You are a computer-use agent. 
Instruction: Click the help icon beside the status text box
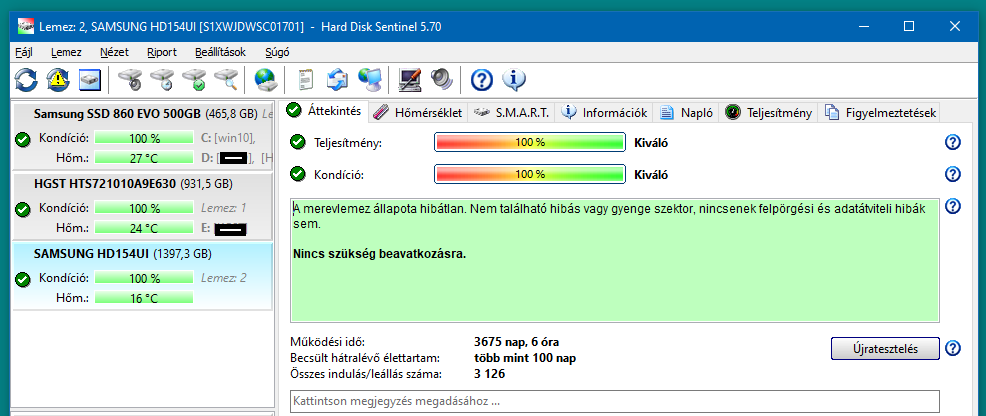[953, 206]
